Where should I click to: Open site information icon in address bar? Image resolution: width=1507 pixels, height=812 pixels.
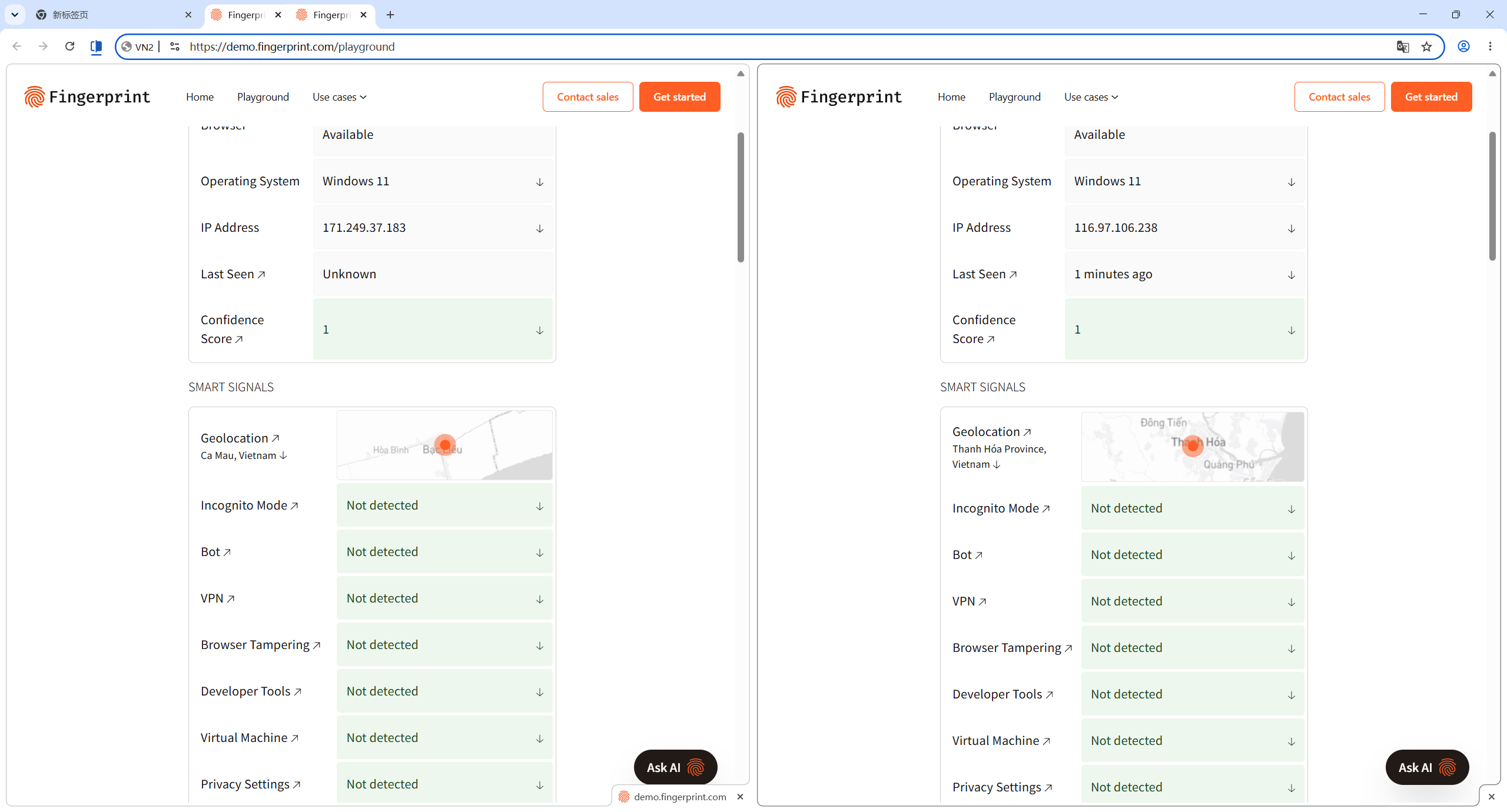tap(175, 46)
